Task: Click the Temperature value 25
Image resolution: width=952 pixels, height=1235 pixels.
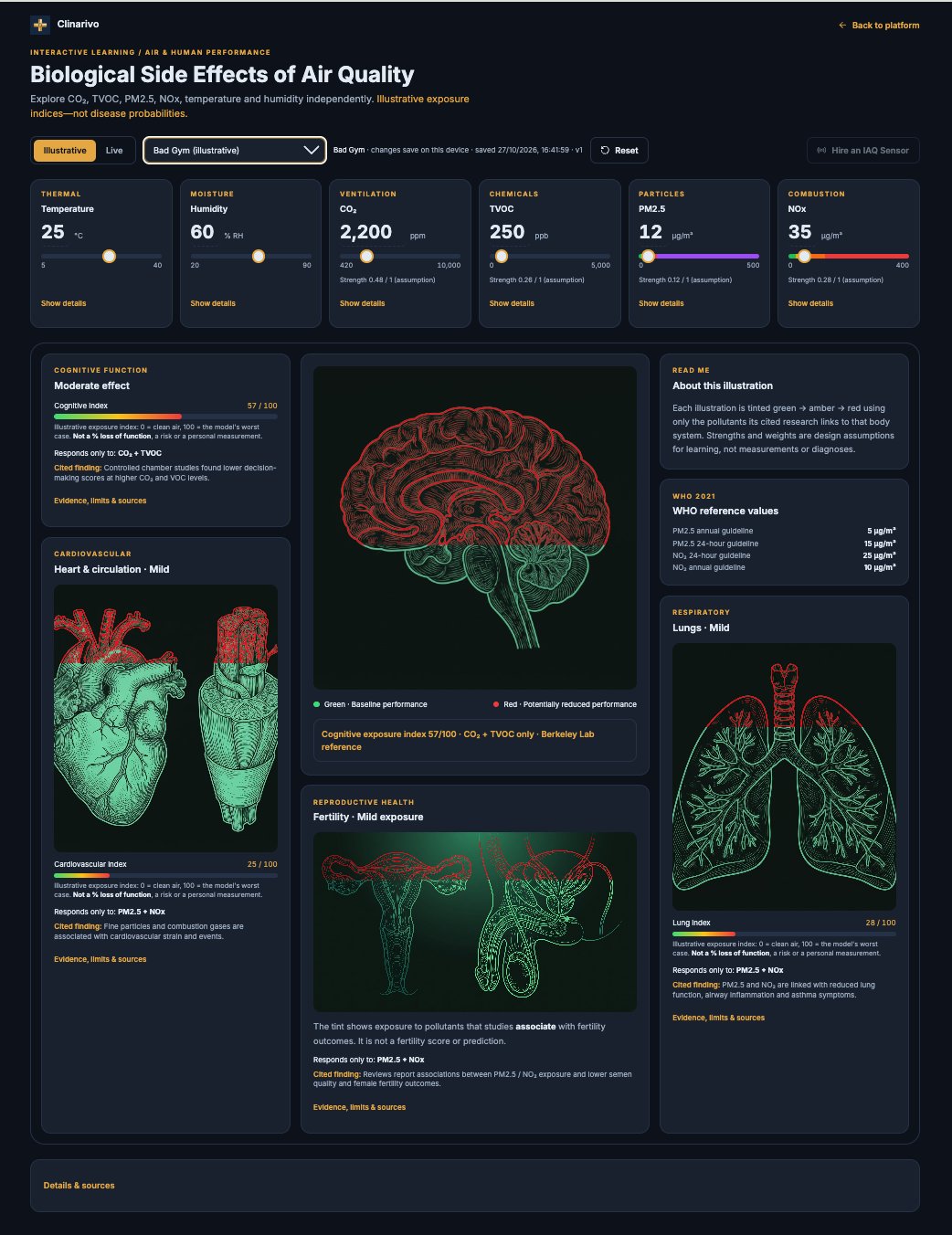Action: [53, 232]
